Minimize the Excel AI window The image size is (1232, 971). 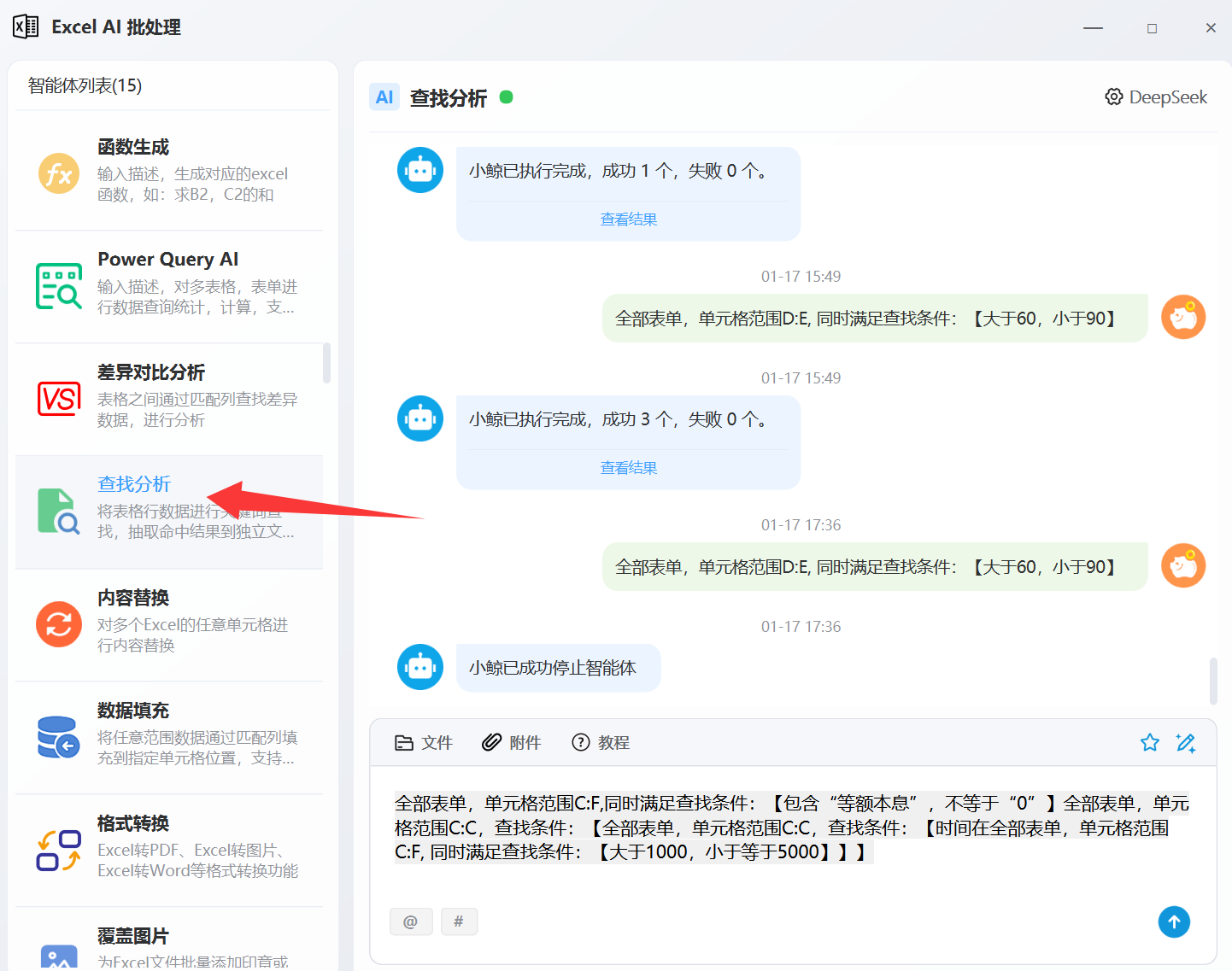click(1093, 28)
